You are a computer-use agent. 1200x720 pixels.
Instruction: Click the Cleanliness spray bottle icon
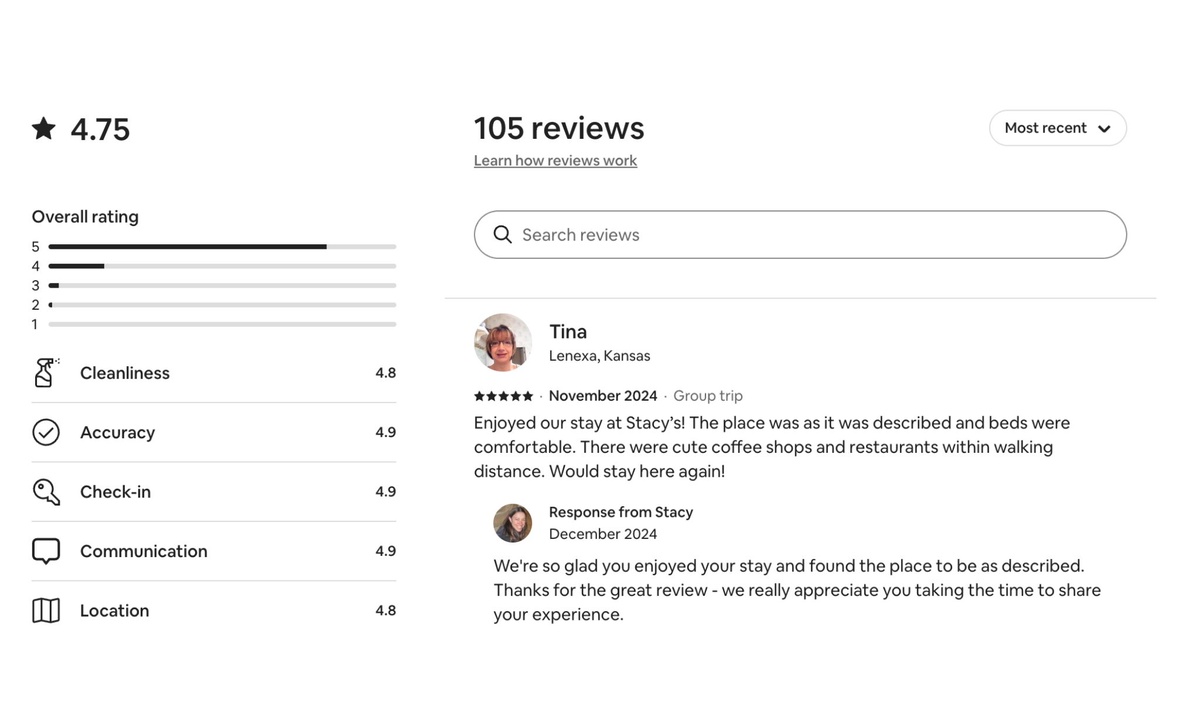pos(46,373)
